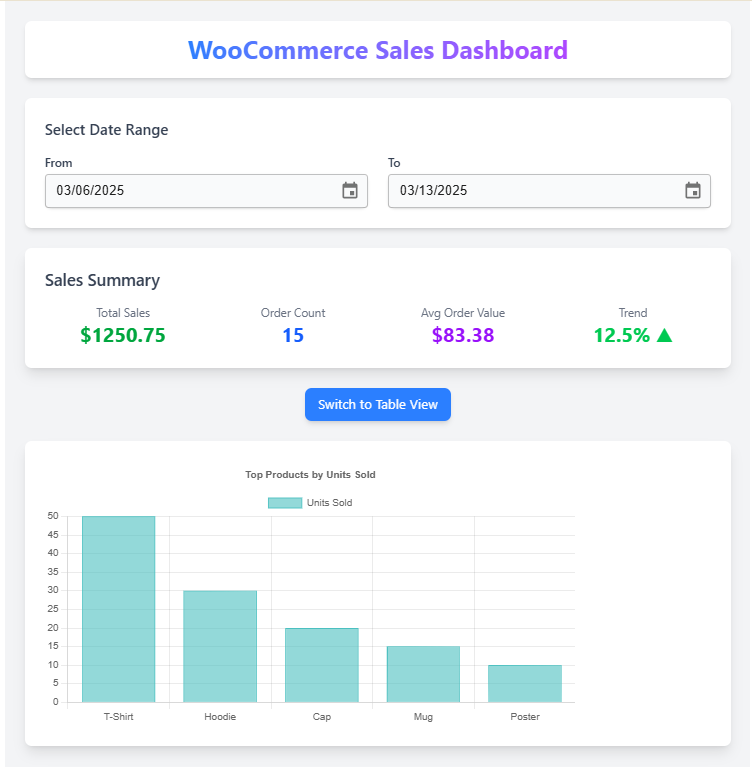Click the Total Sales label
The image size is (752, 767).
pyautogui.click(x=123, y=313)
